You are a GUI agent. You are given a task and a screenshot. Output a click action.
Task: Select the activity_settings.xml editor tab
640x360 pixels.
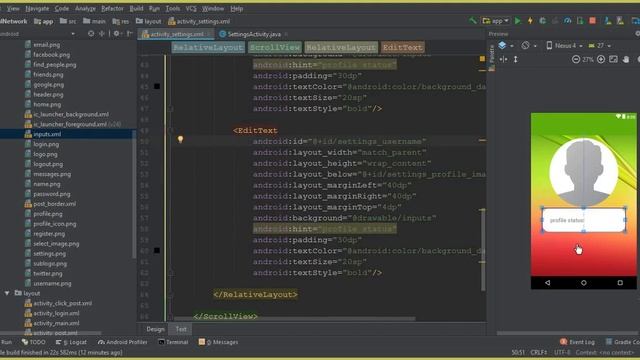176,34
